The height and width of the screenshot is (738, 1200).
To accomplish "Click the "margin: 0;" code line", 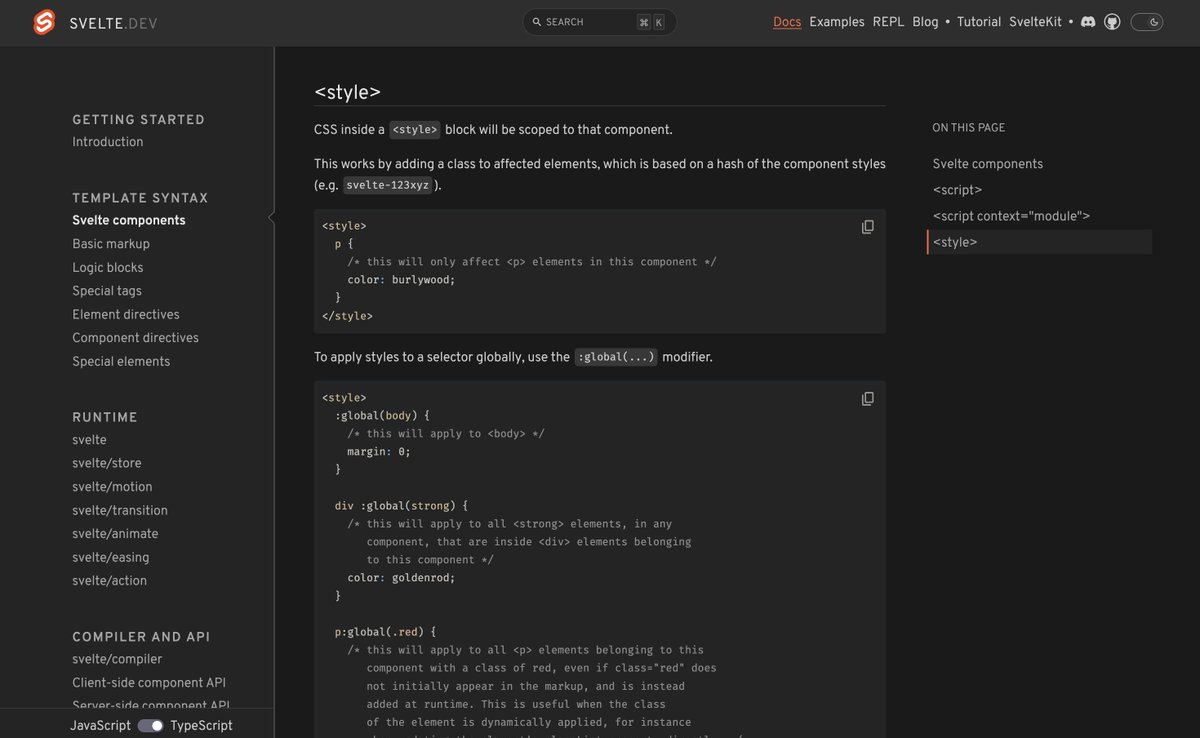I will tap(379, 452).
